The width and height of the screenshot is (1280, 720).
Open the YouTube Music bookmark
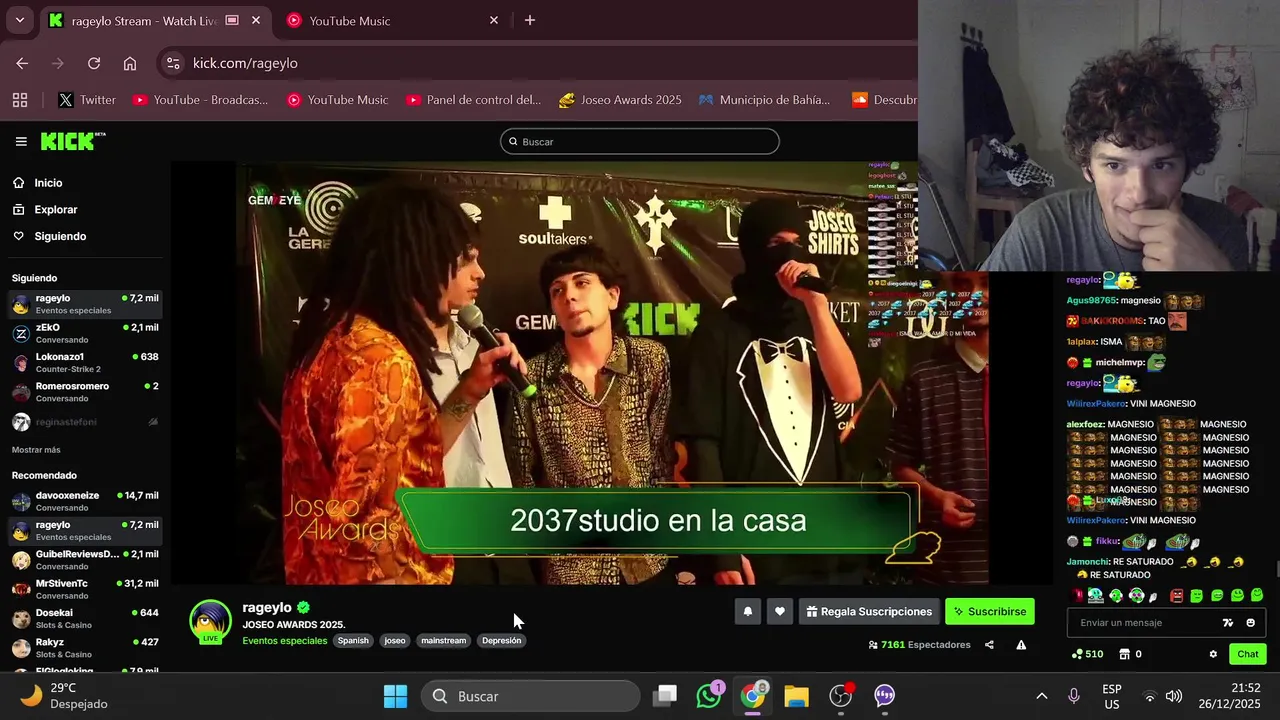click(337, 100)
